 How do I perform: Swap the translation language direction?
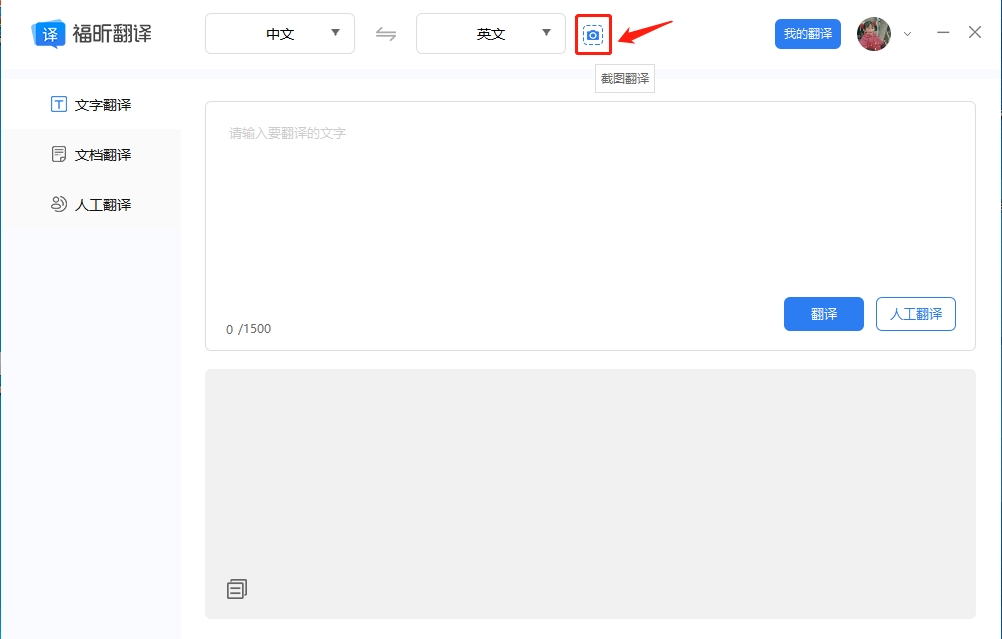pos(386,33)
